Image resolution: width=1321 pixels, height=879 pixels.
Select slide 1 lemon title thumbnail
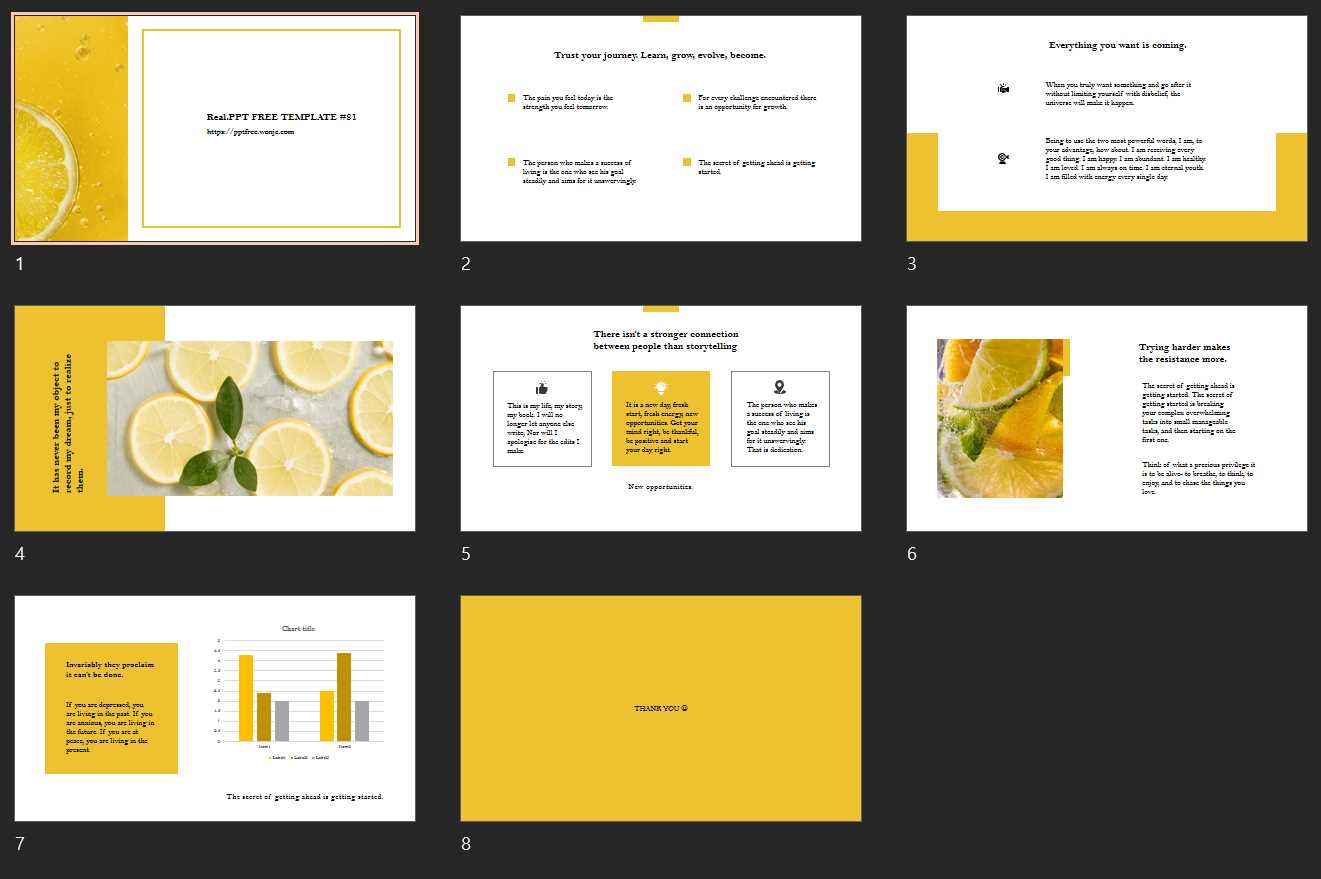215,129
